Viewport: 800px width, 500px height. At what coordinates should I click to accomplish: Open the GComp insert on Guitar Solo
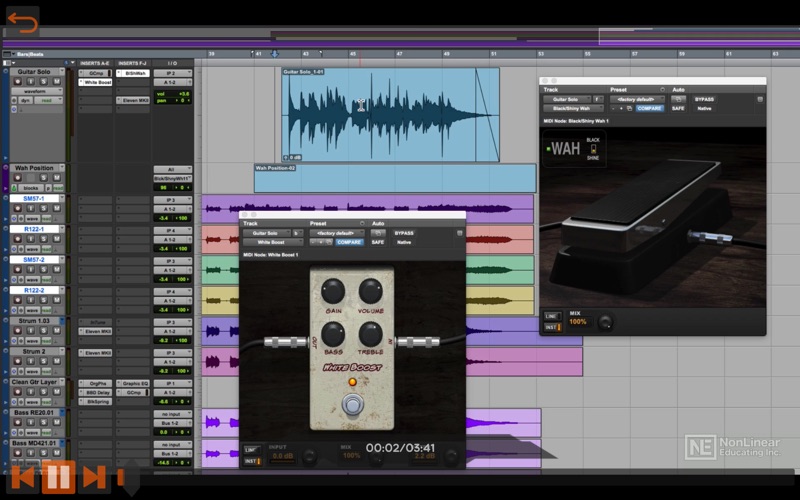pyautogui.click(x=95, y=73)
